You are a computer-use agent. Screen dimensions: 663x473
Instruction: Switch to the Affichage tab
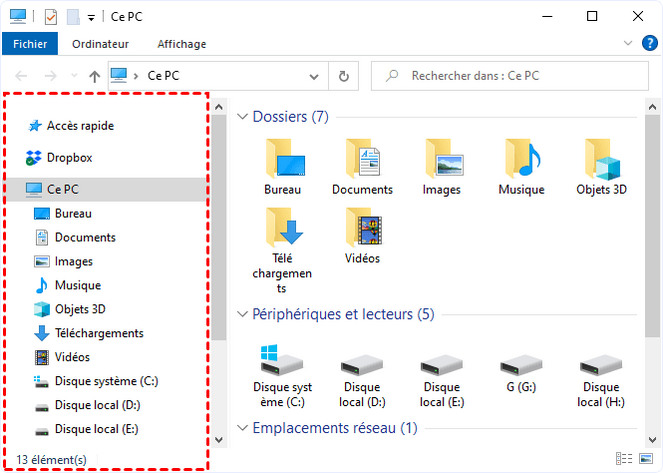tap(182, 44)
